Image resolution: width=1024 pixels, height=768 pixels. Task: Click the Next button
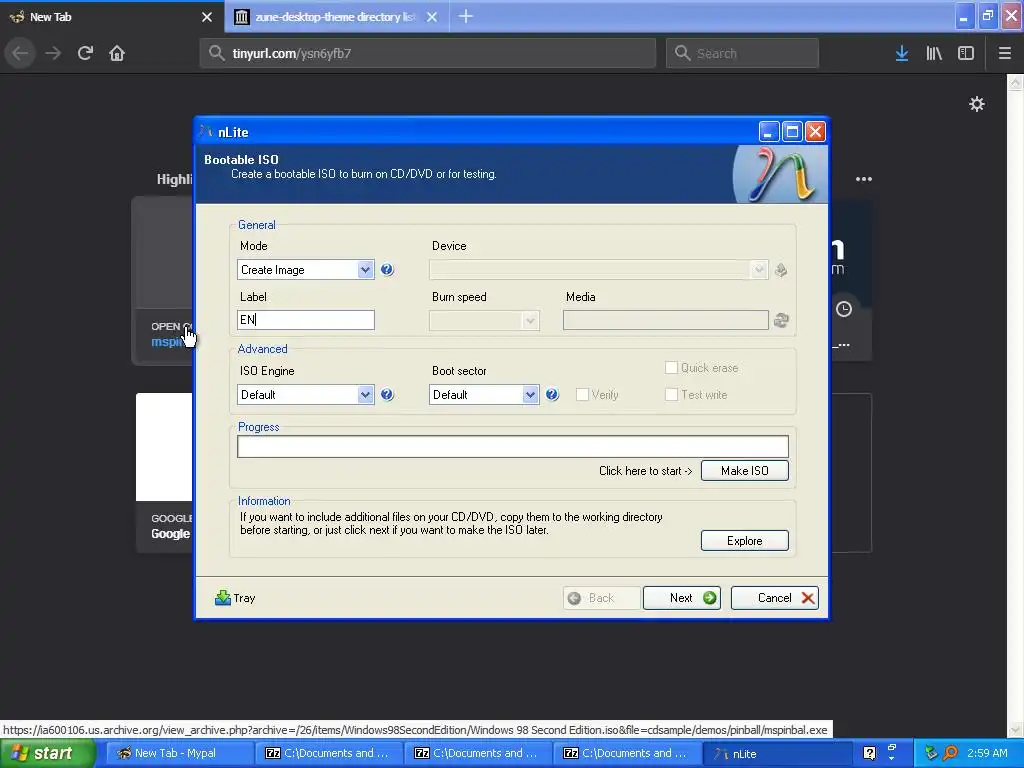(x=682, y=598)
